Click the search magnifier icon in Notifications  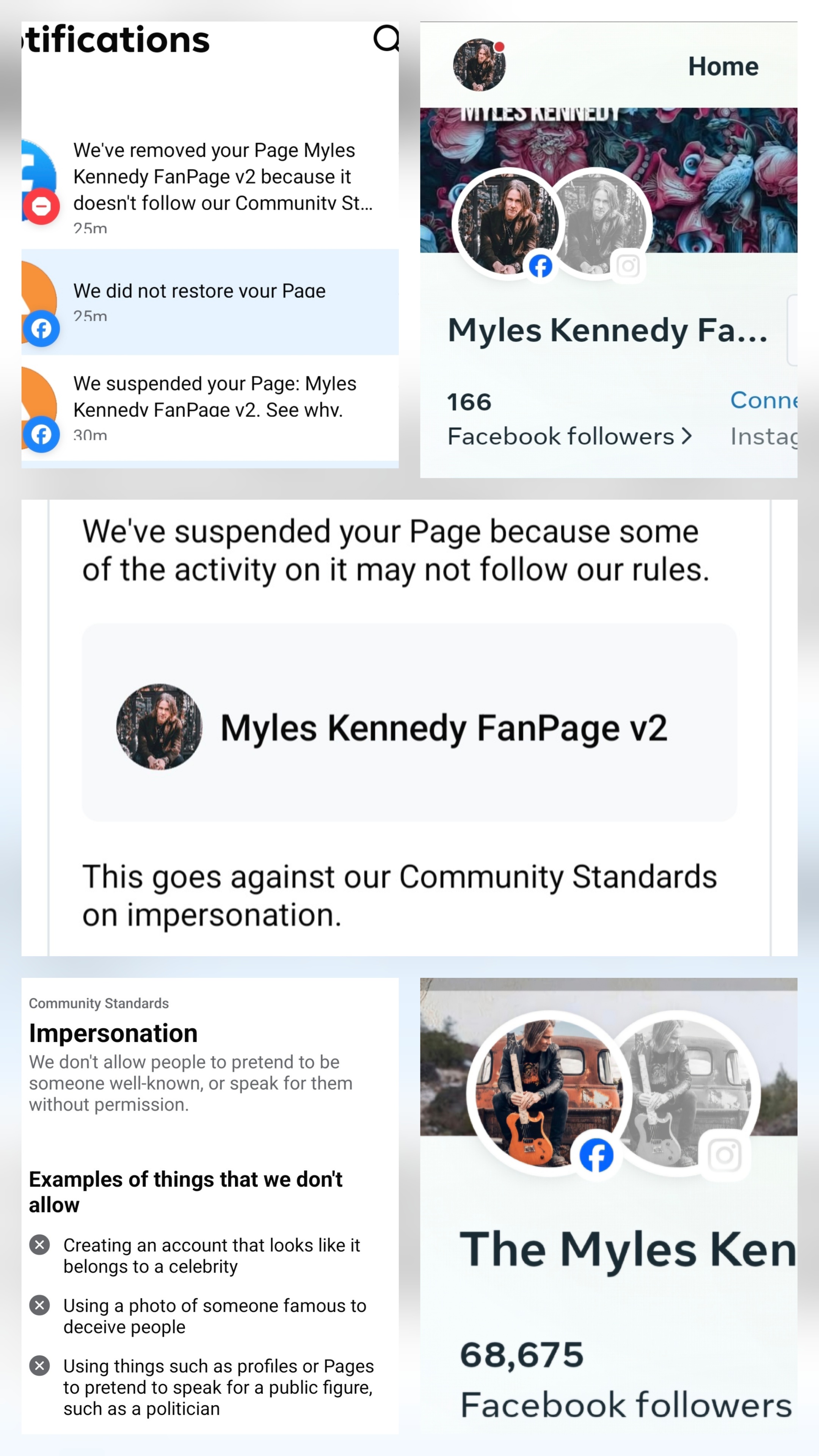pos(387,38)
